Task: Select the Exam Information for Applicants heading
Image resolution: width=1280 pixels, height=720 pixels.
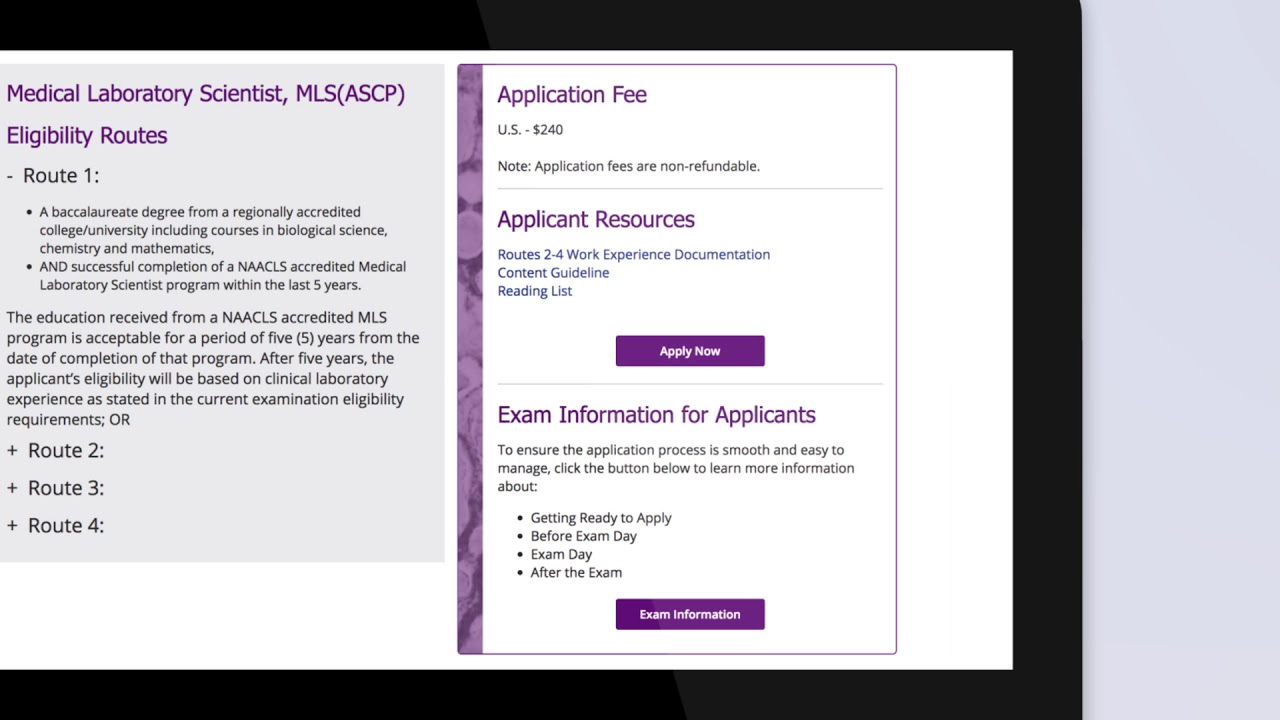Action: point(656,415)
